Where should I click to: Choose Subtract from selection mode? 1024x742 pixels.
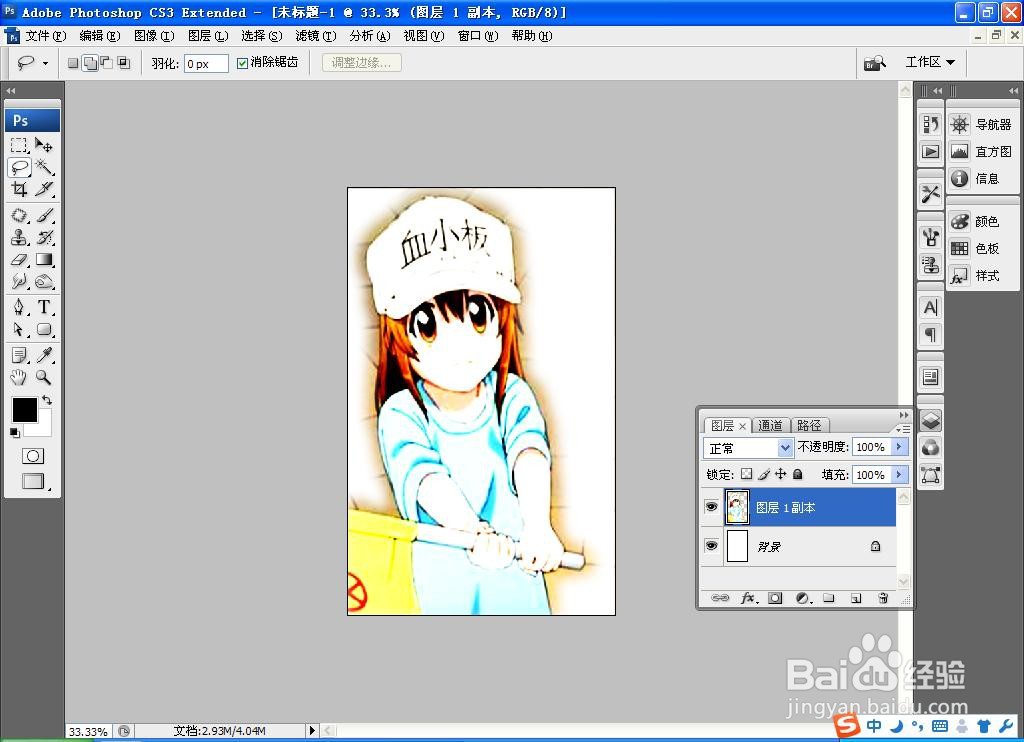[x=106, y=63]
